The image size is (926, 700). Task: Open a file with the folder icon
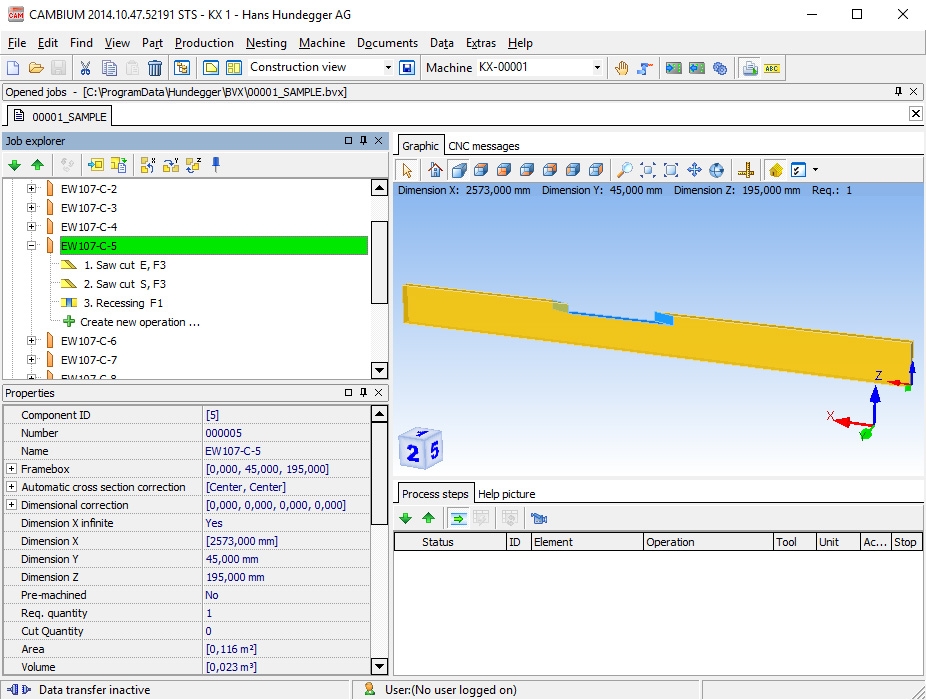[x=35, y=68]
